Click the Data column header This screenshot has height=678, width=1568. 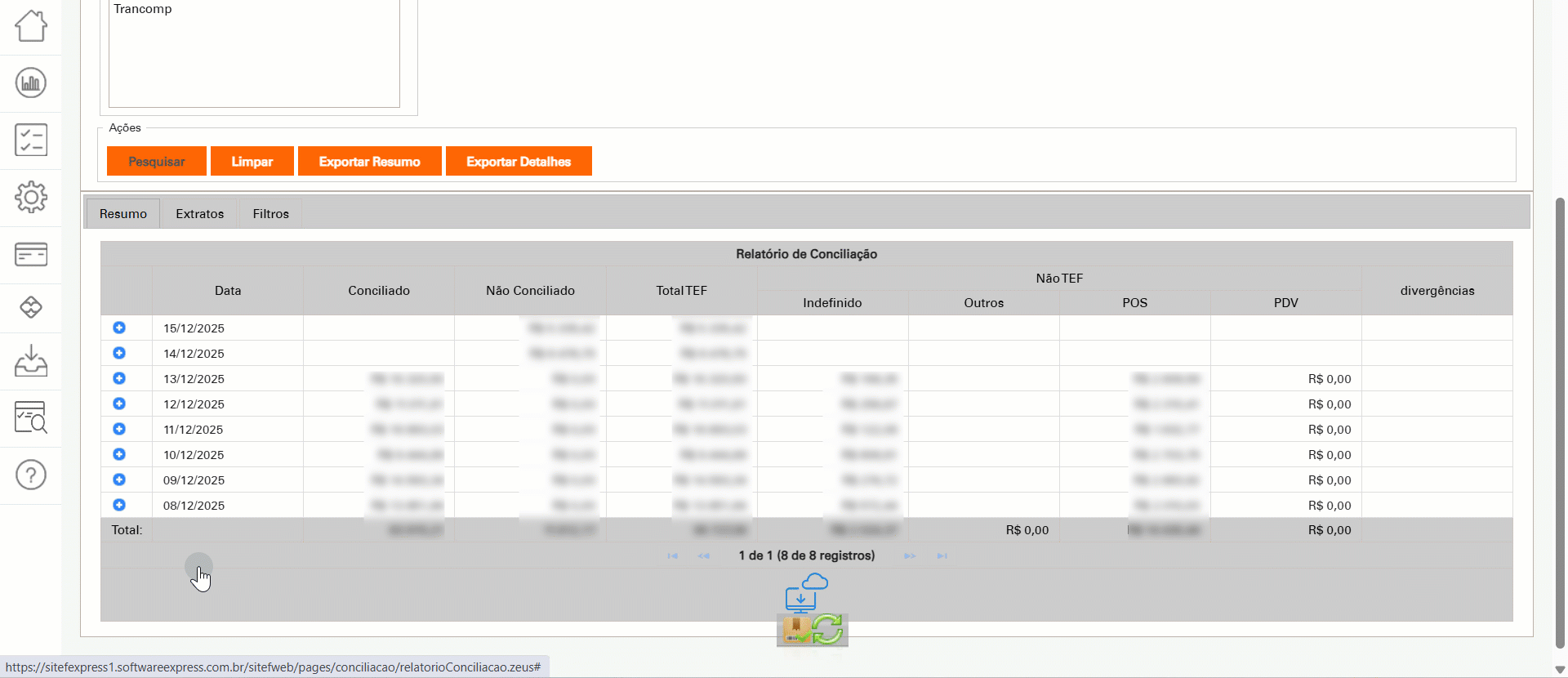[x=228, y=290]
